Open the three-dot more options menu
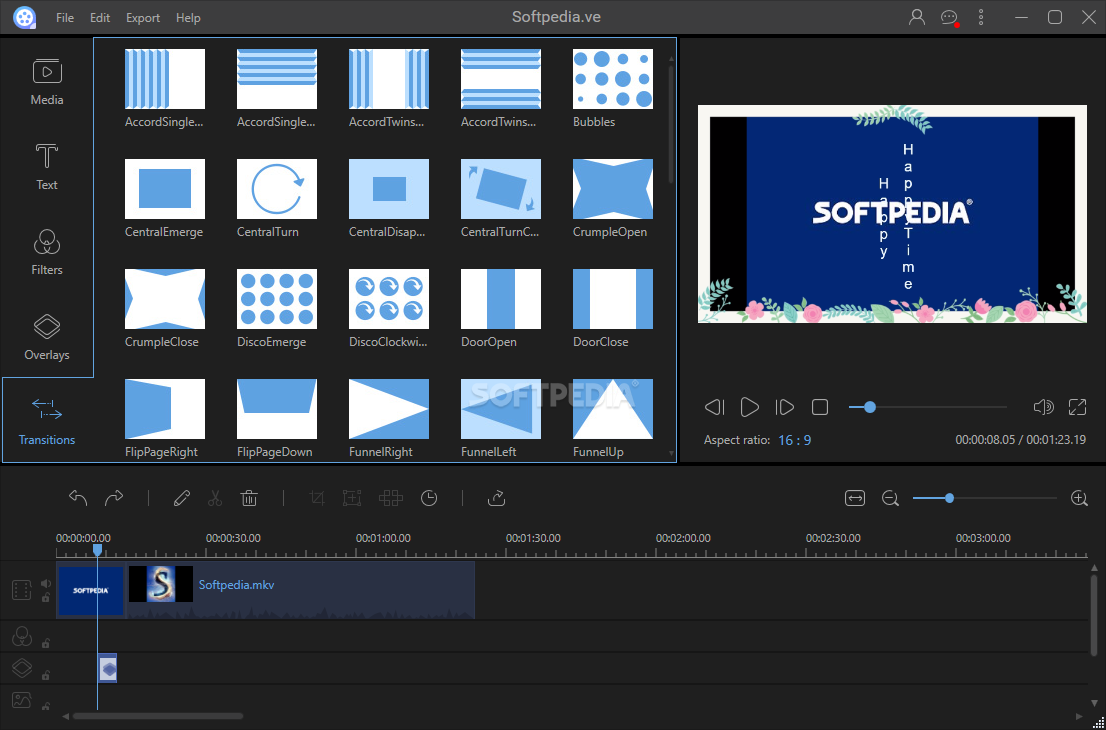This screenshot has width=1106, height=730. [x=980, y=18]
